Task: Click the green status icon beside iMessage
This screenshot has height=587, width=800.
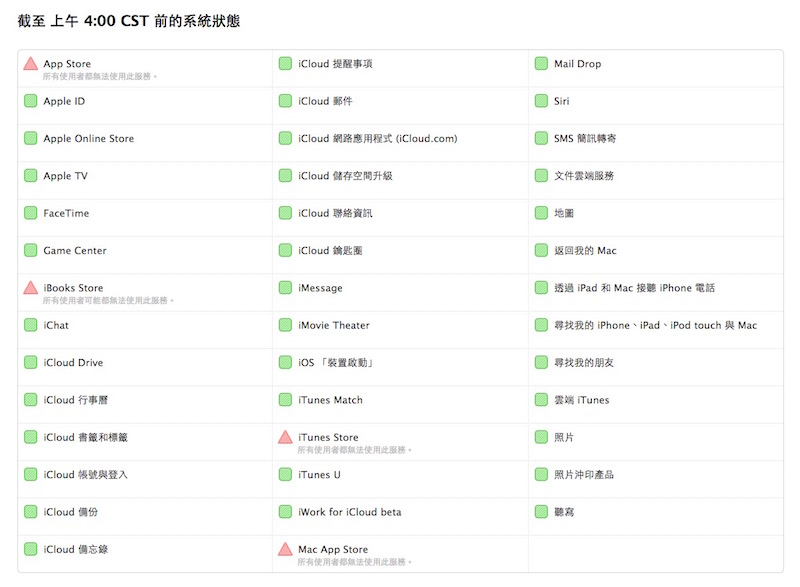Action: (285, 288)
